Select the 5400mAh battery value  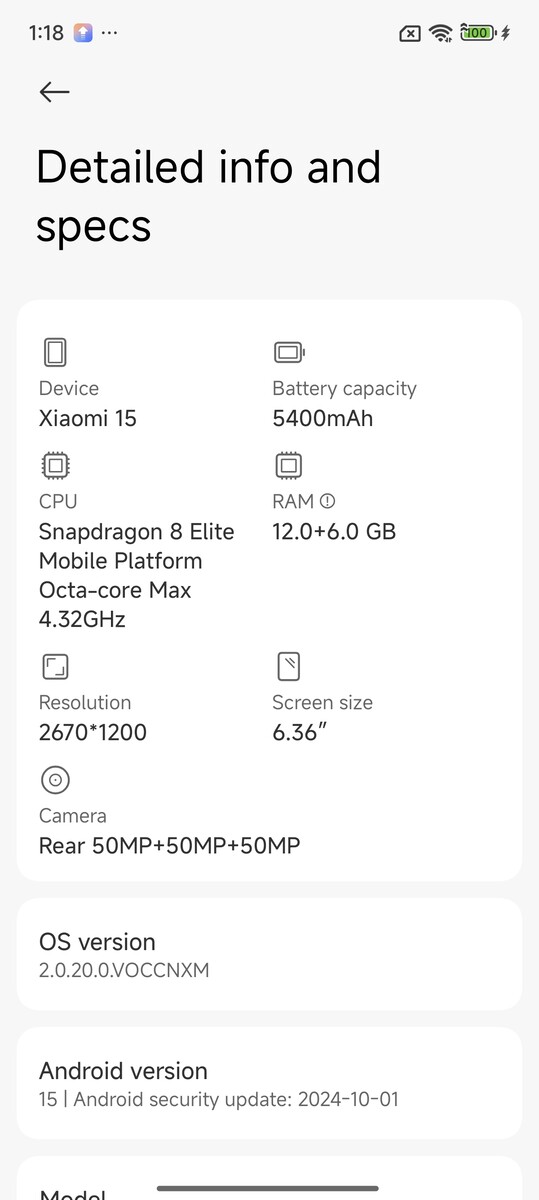tap(323, 418)
